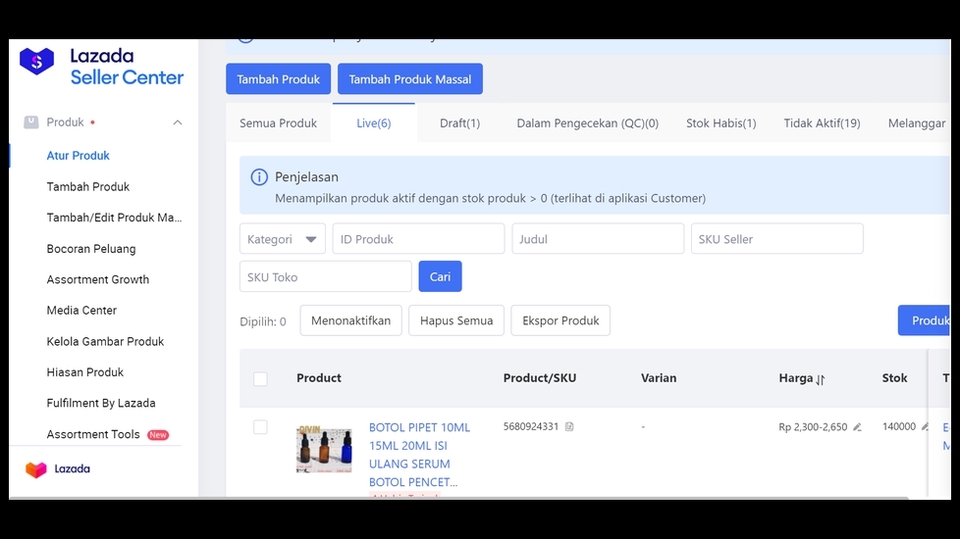Screen dimensions: 960x539
Task: Click Tambah Produk Massal button
Action: click(410, 79)
